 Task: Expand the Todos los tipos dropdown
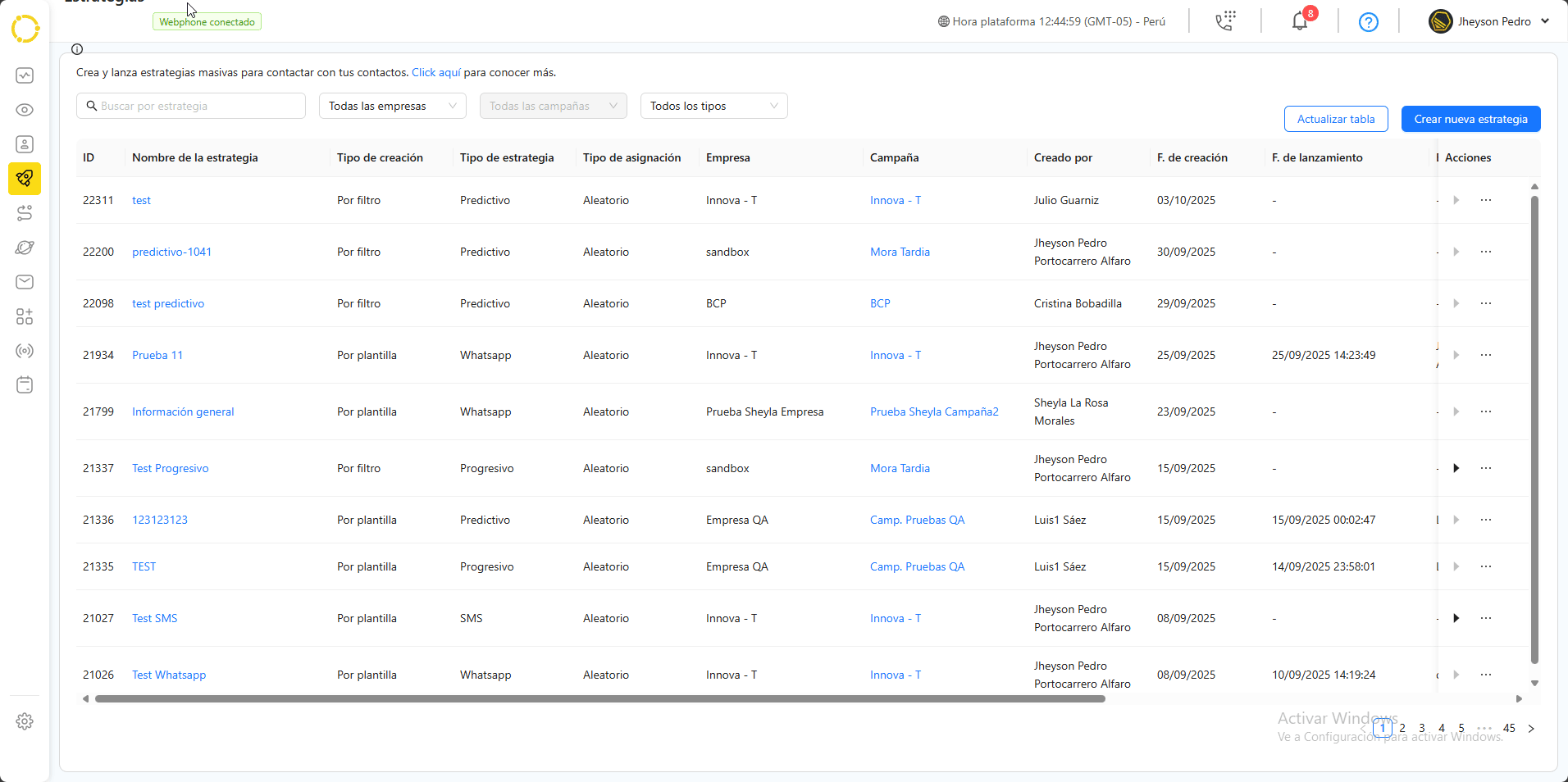coord(713,106)
